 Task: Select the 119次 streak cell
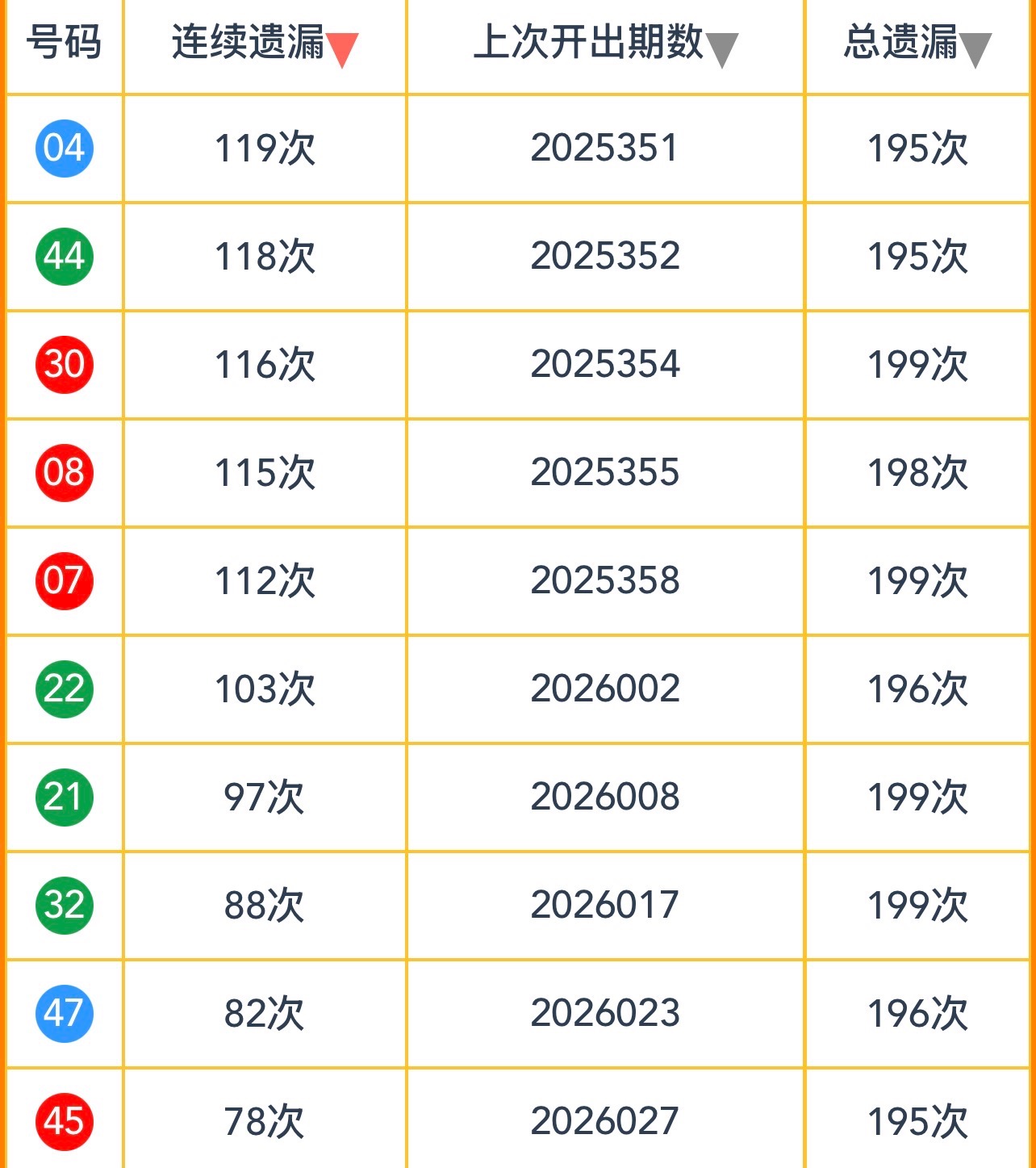(265, 149)
